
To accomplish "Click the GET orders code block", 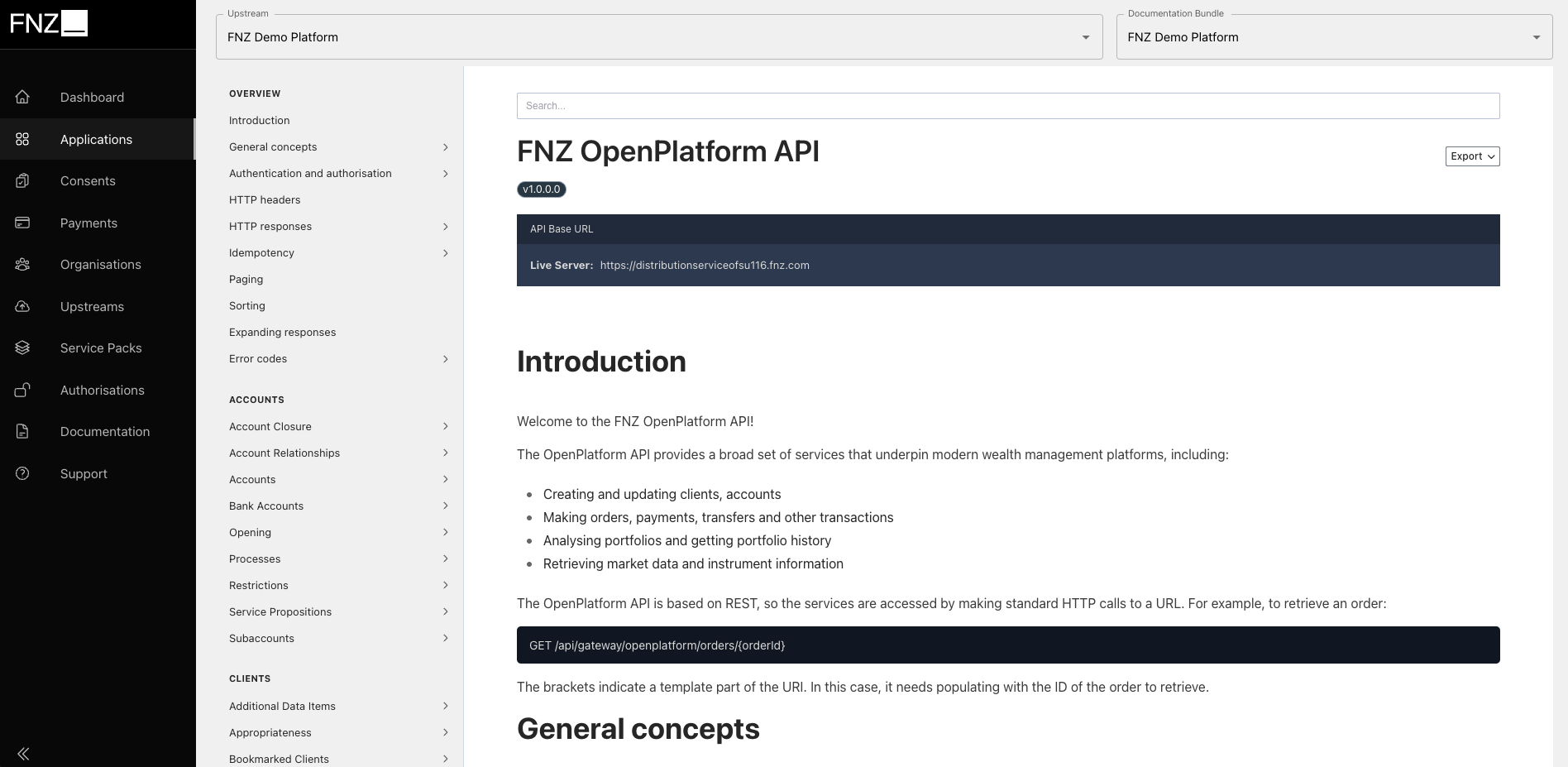I will coord(1008,645).
